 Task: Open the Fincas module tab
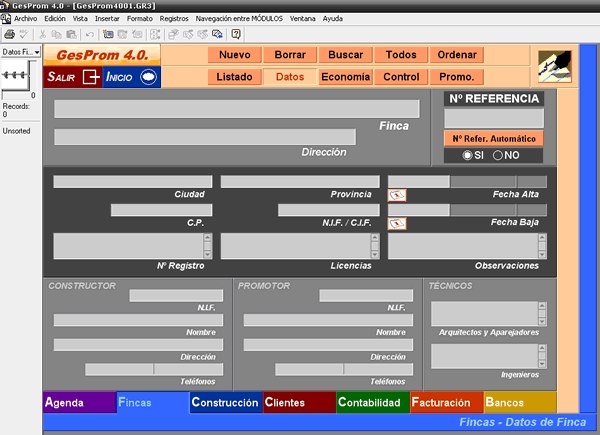click(153, 402)
